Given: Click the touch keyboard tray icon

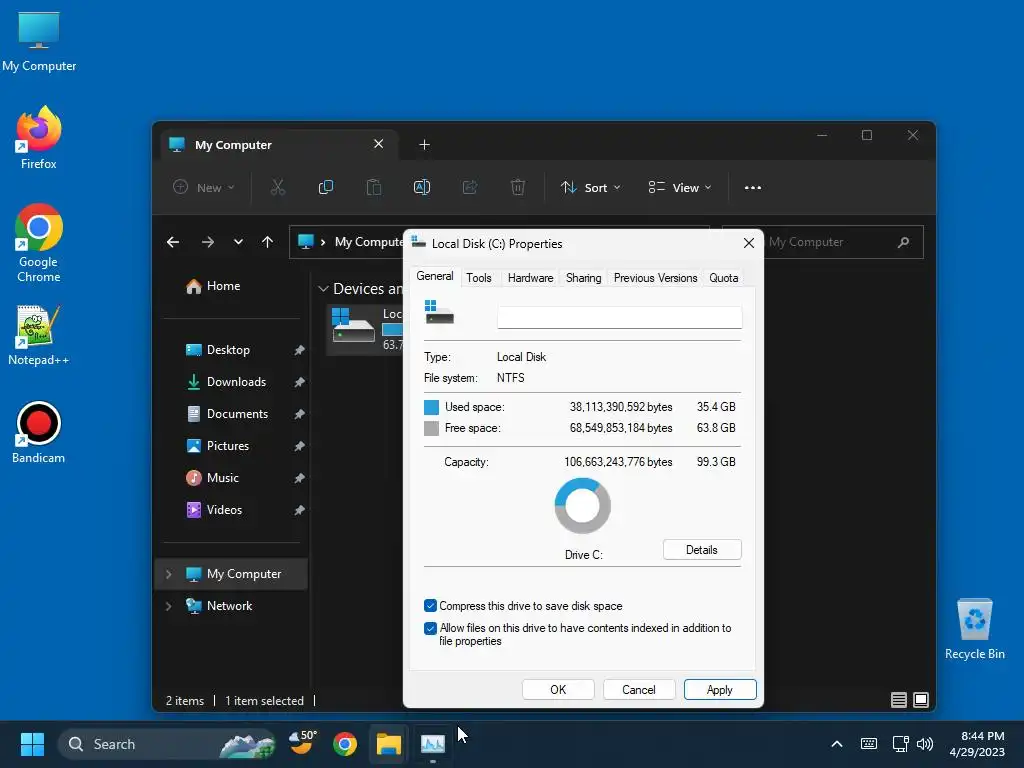Looking at the screenshot, I should 869,744.
